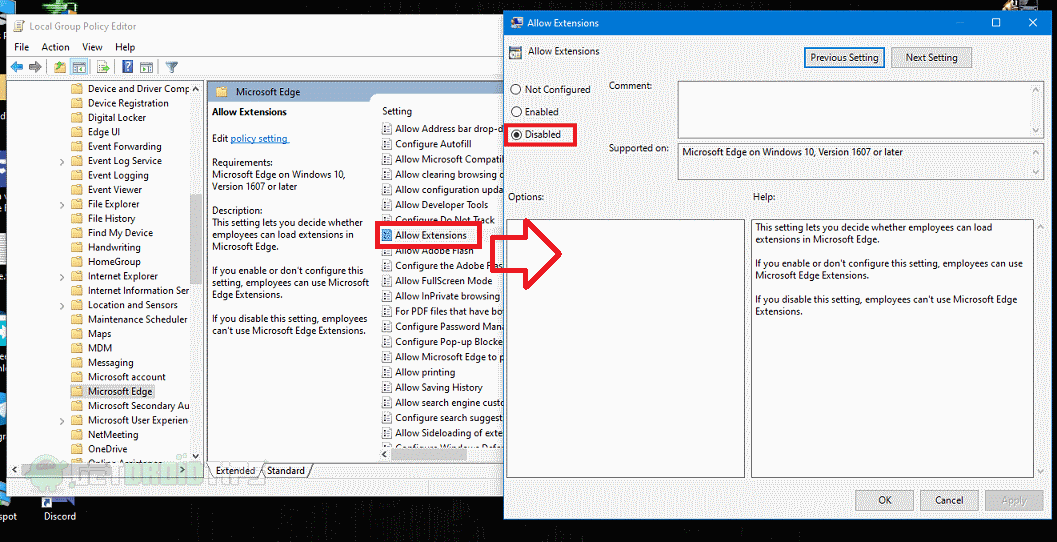Click the Next Setting button

point(931,58)
